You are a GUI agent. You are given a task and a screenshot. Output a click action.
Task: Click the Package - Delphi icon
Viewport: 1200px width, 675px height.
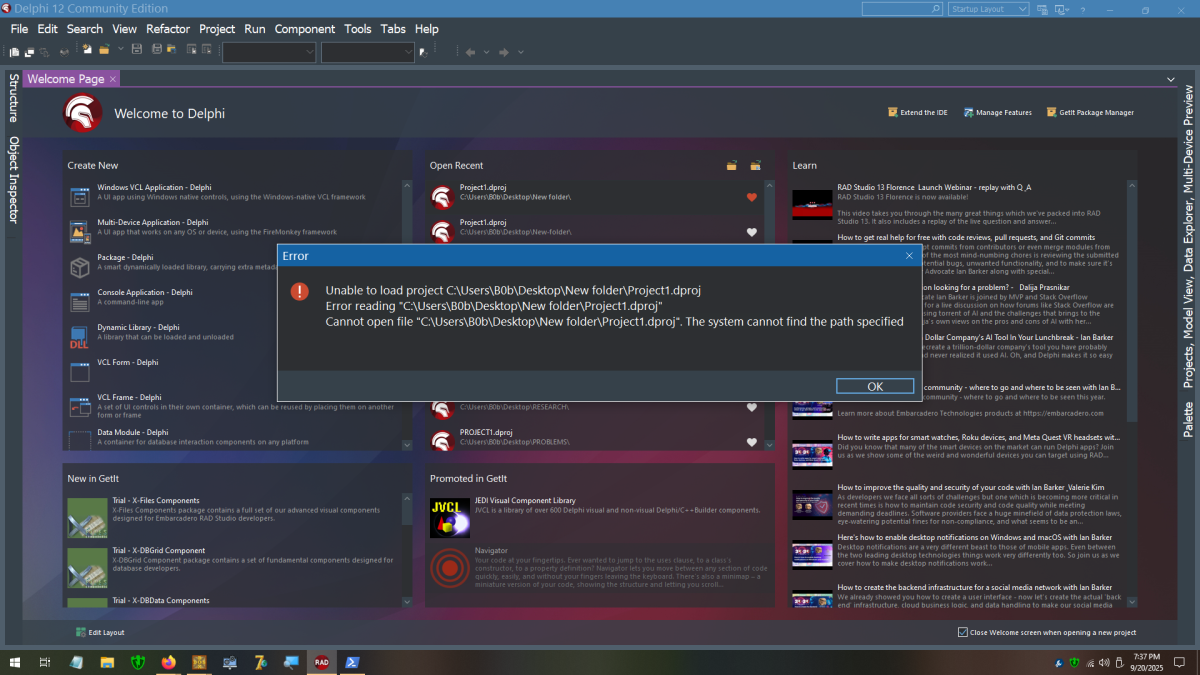click(80, 267)
